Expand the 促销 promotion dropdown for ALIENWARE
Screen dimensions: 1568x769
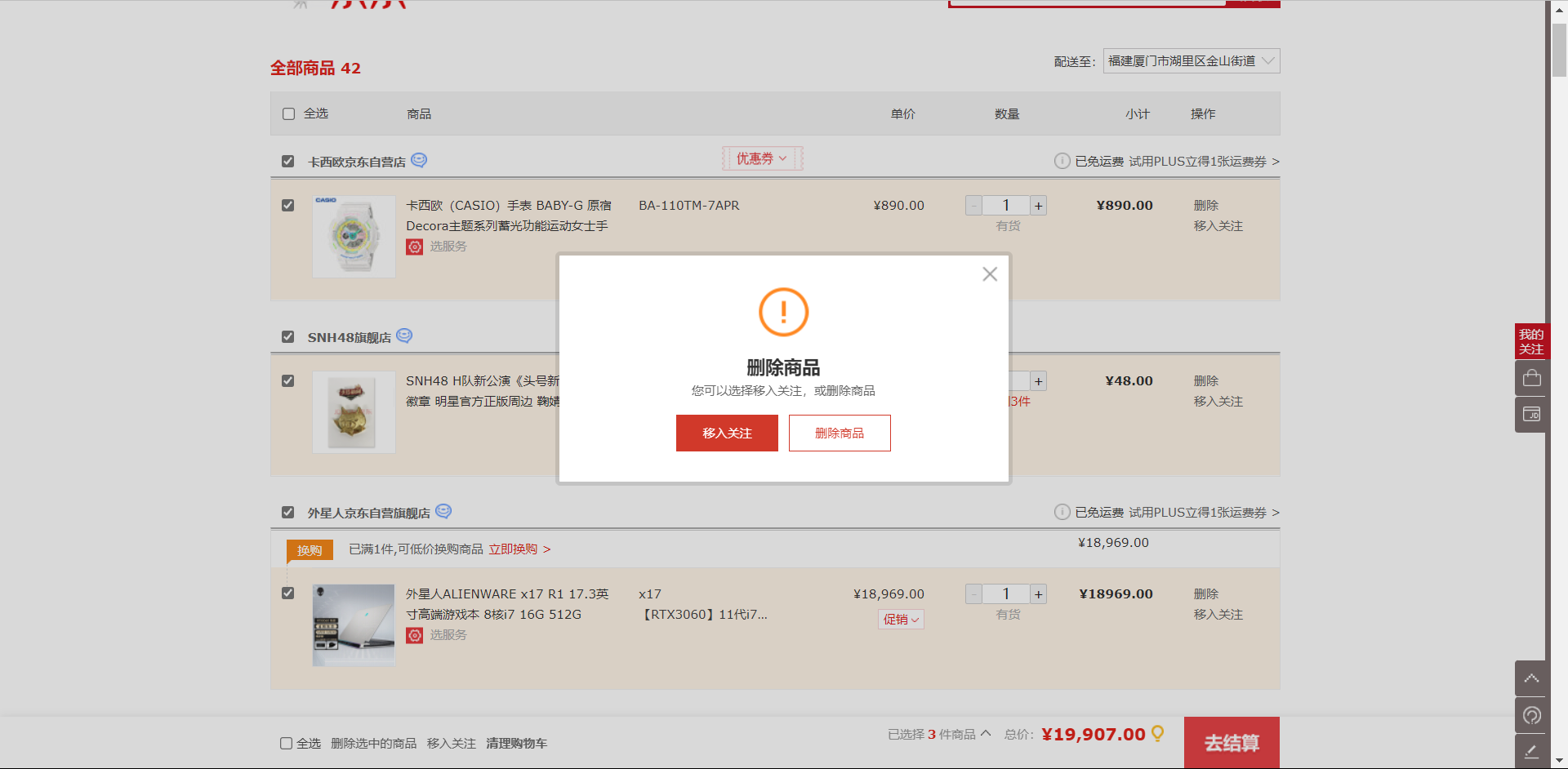pyautogui.click(x=902, y=620)
